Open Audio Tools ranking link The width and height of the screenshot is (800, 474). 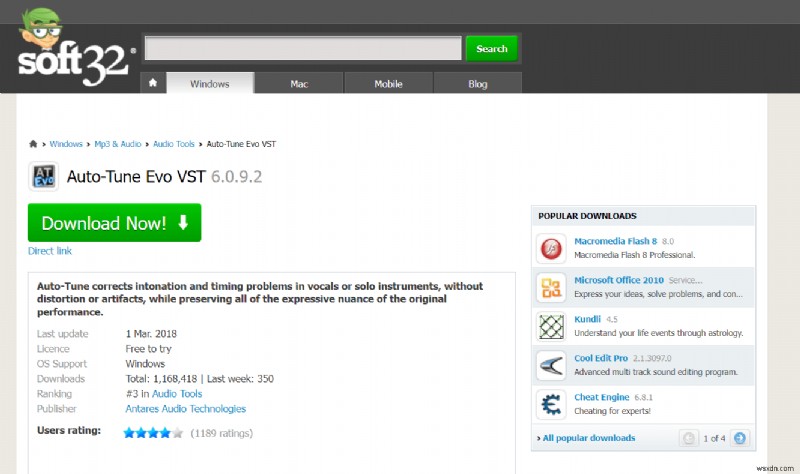coord(177,394)
